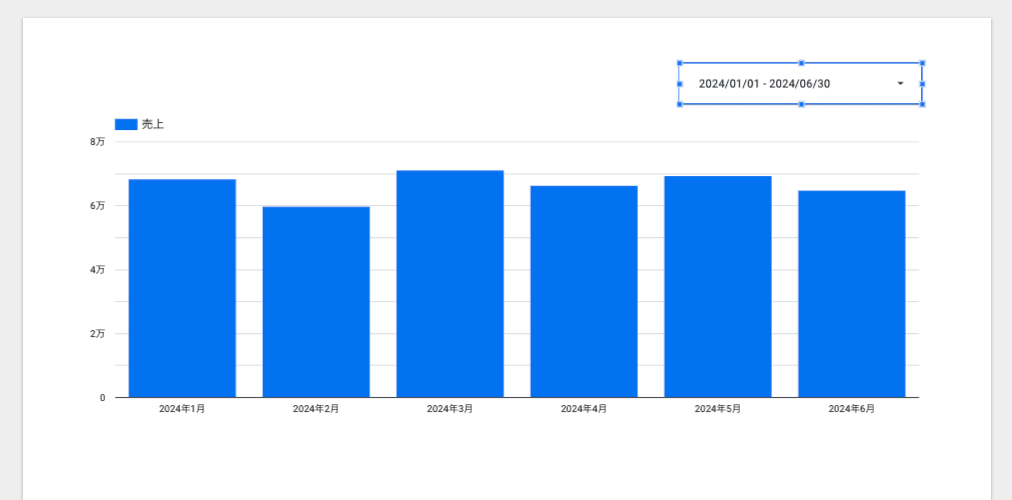Click the bottom-left resize handle of date control

[x=680, y=104]
